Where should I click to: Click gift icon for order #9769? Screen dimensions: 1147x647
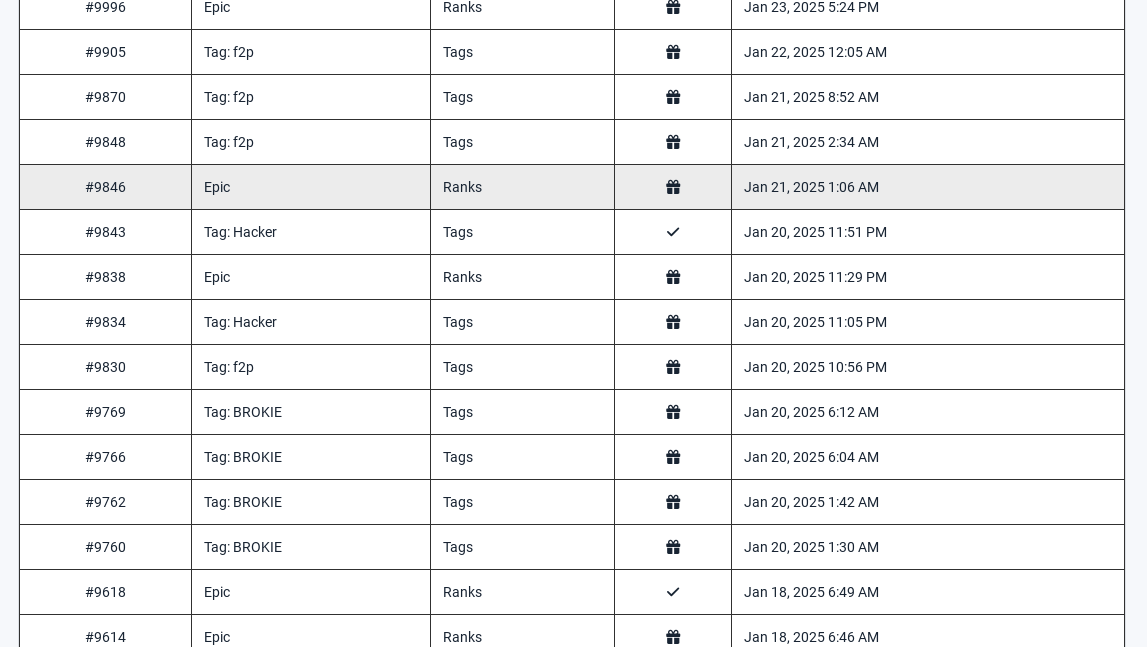pos(673,412)
